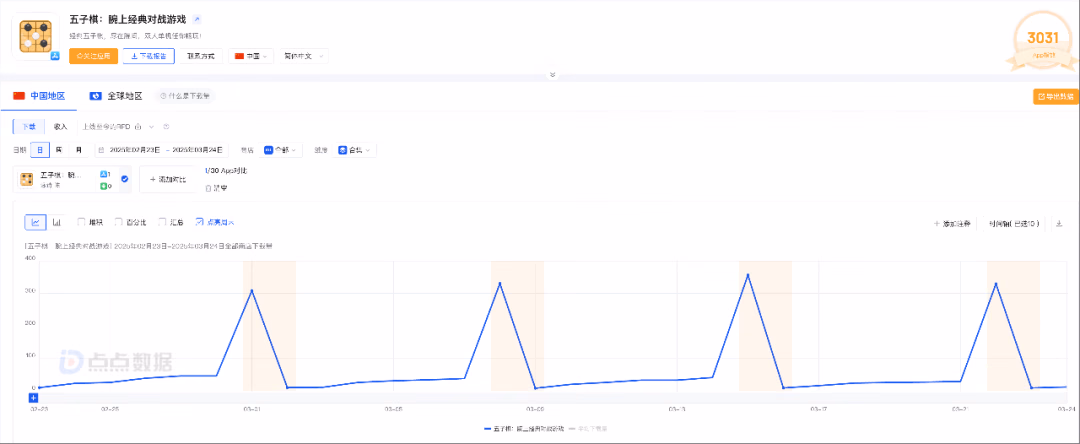This screenshot has height=444, width=1080.
Task: Click the lock icon next to RPD
Action: pyautogui.click(x=138, y=127)
